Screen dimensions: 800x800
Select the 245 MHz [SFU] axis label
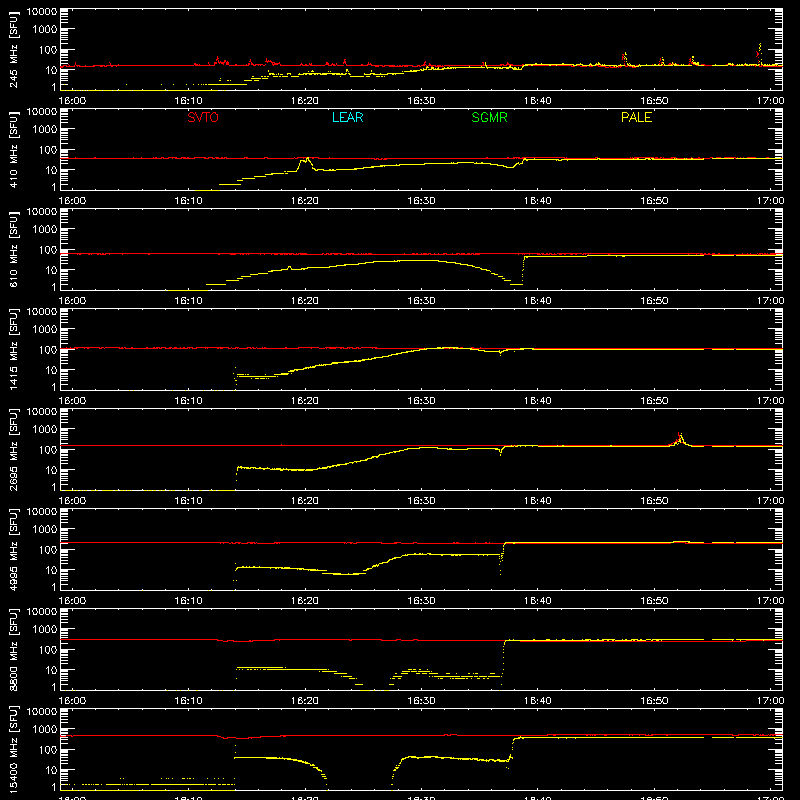(x=14, y=49)
